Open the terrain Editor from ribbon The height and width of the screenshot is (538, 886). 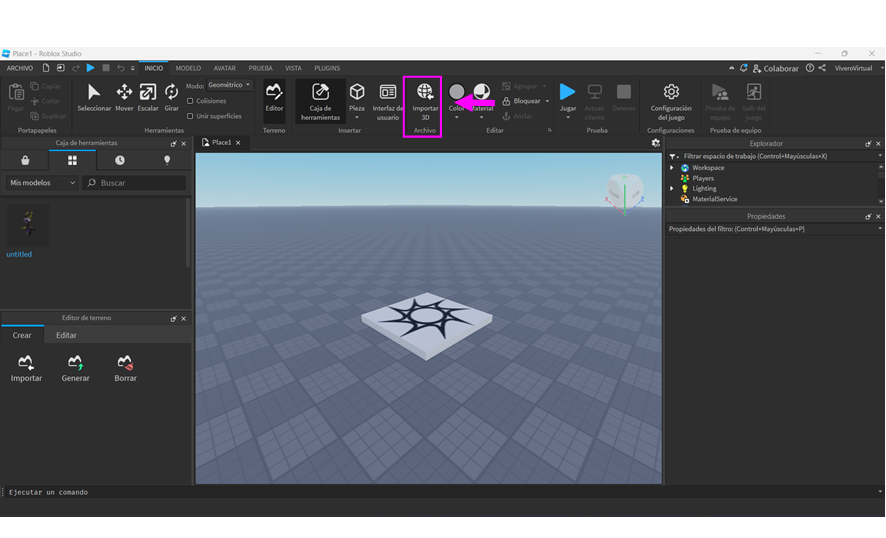click(x=274, y=96)
